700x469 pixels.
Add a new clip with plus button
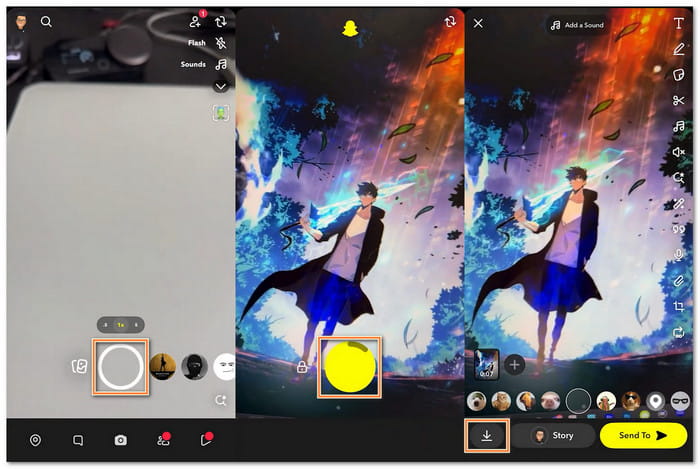coord(514,365)
